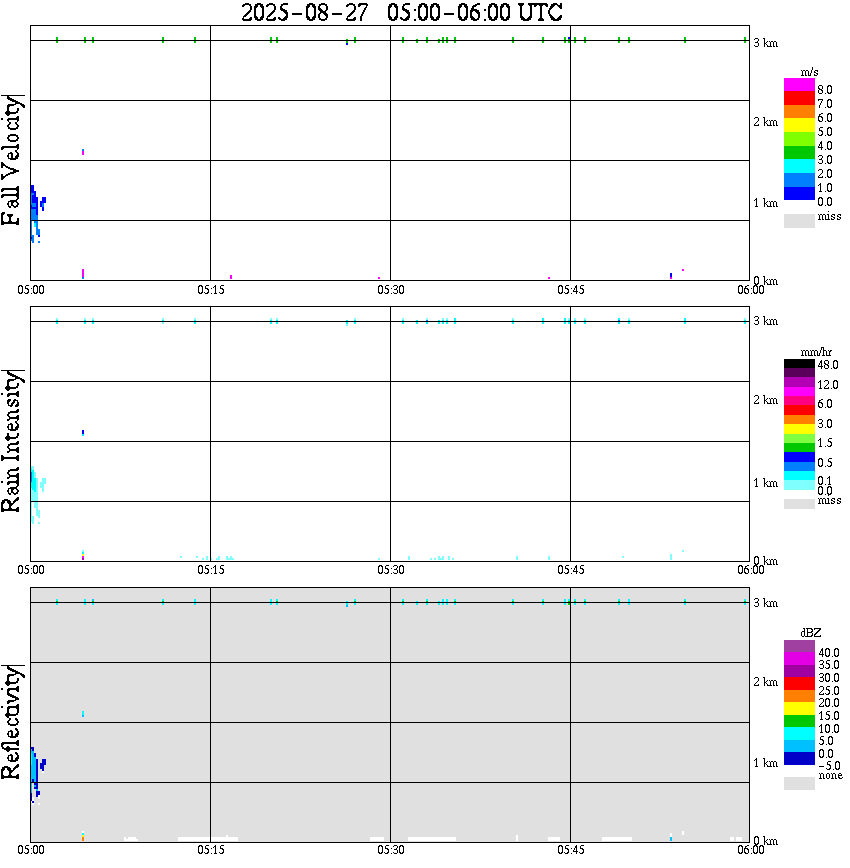Click the '1.5' value in the mm/hr legend
850x868 pixels.
pos(825,443)
